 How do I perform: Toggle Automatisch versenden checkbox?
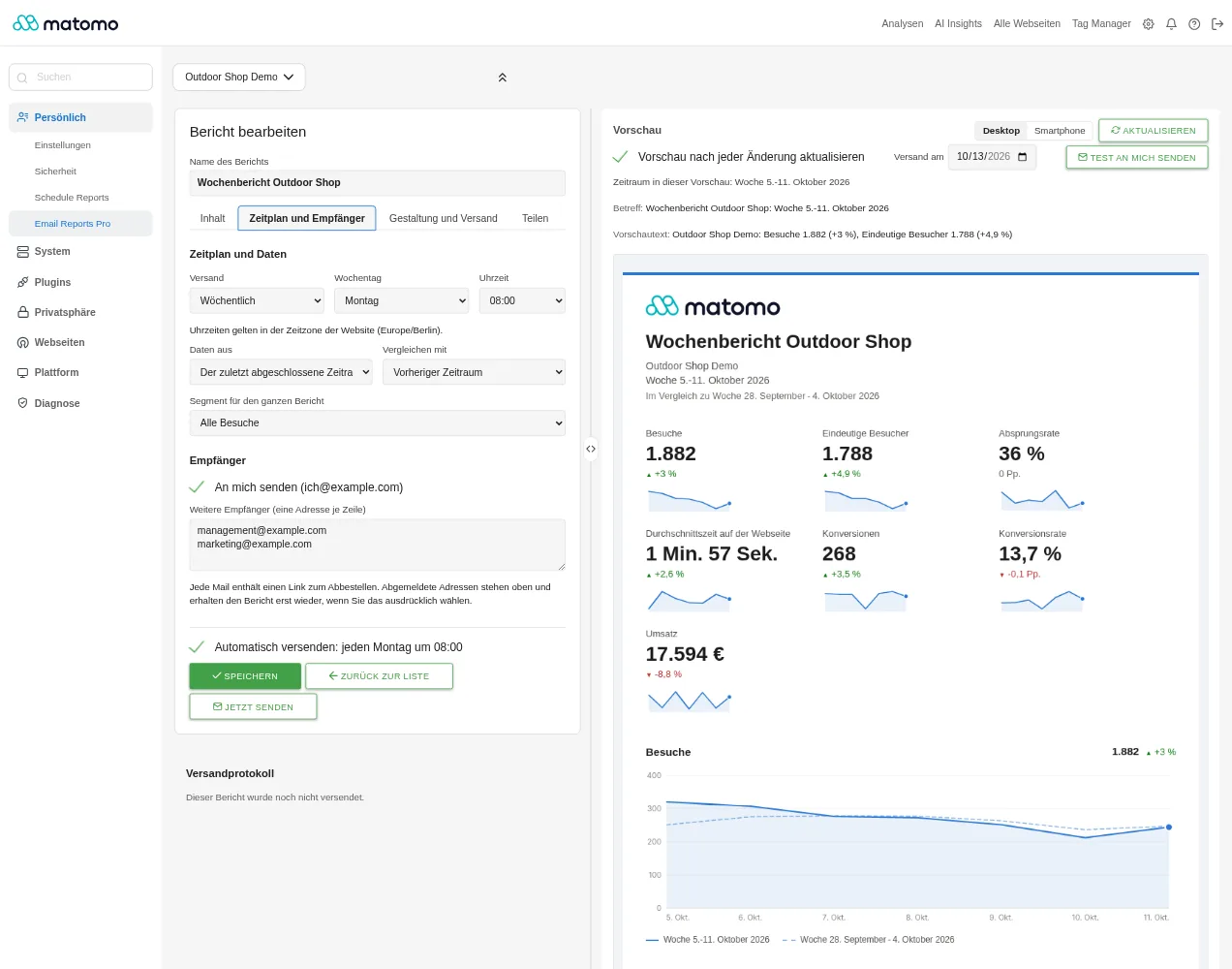tap(197, 647)
